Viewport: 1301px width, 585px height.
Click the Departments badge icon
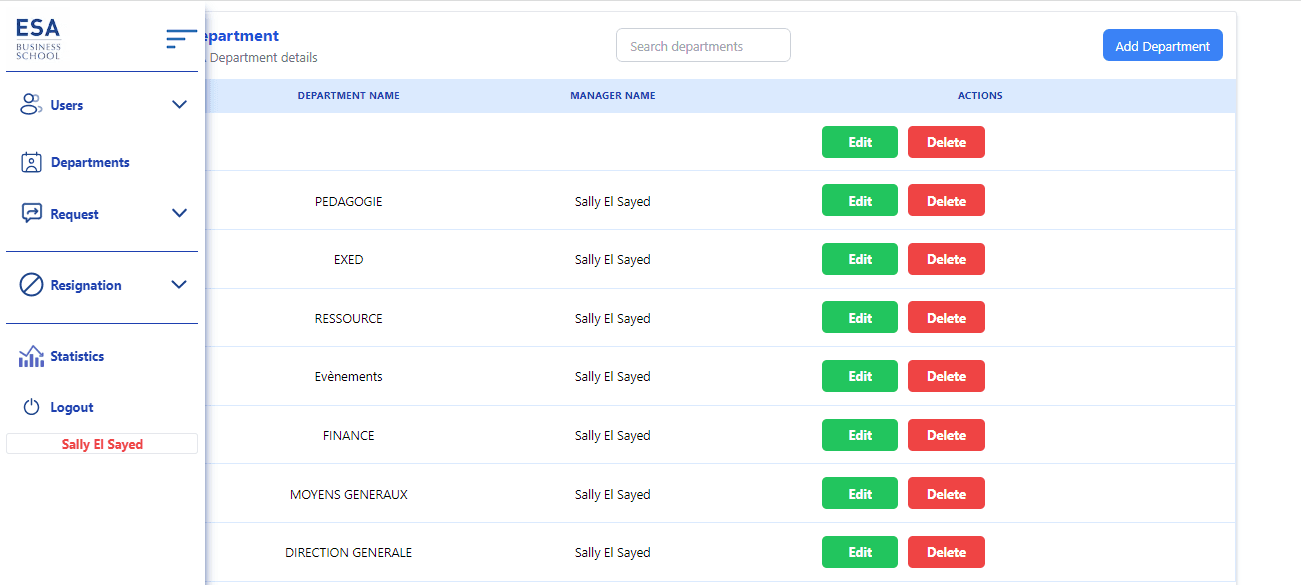tap(30, 161)
